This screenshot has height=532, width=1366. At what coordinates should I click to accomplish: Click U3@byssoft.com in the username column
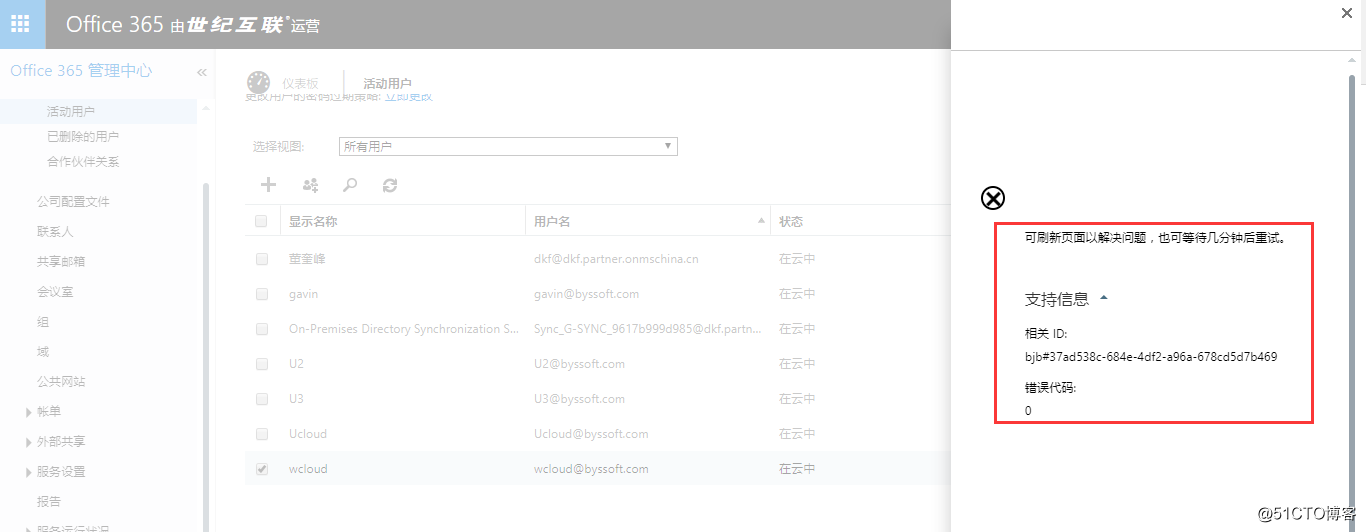pos(580,399)
